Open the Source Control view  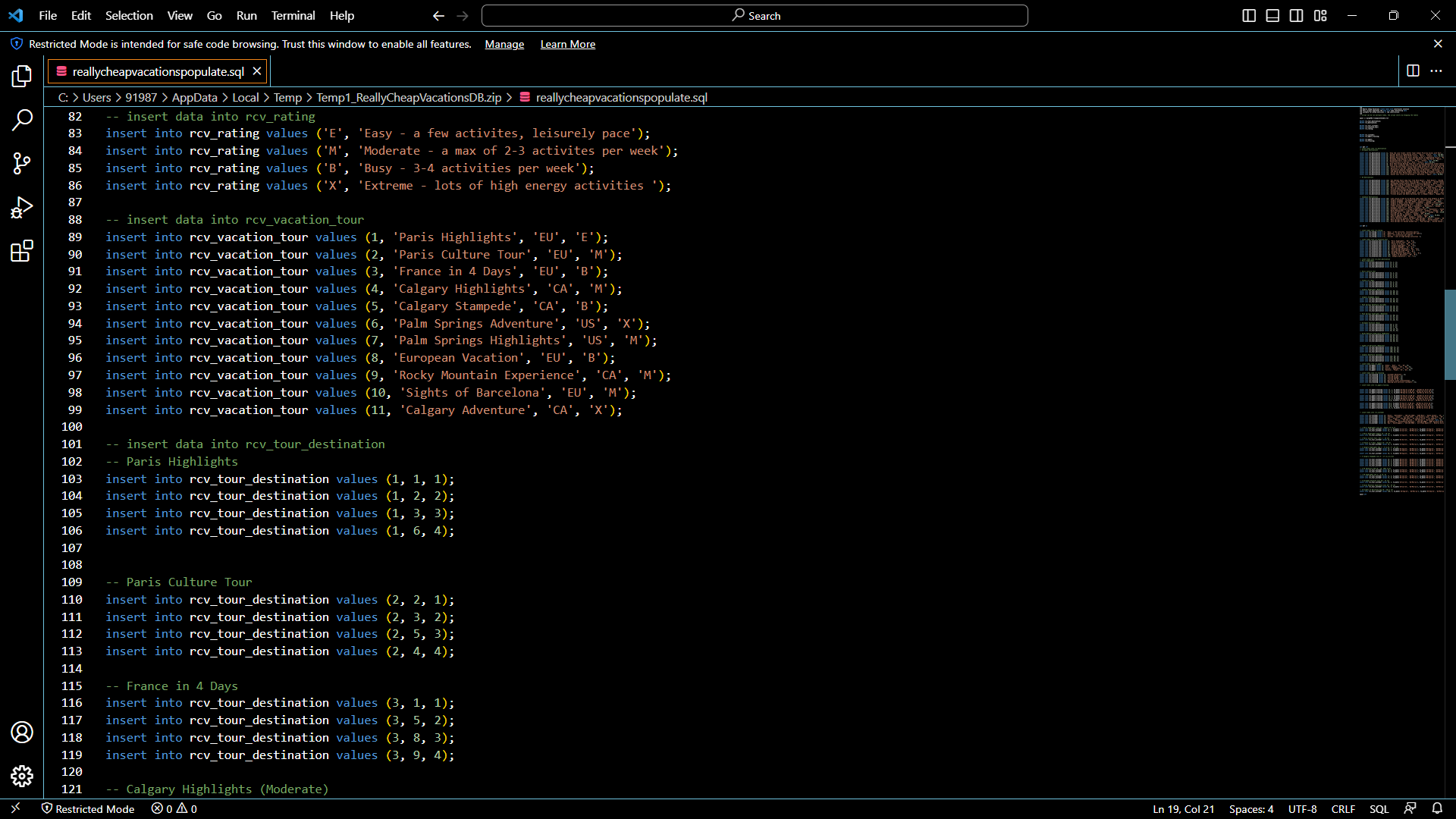[x=22, y=163]
